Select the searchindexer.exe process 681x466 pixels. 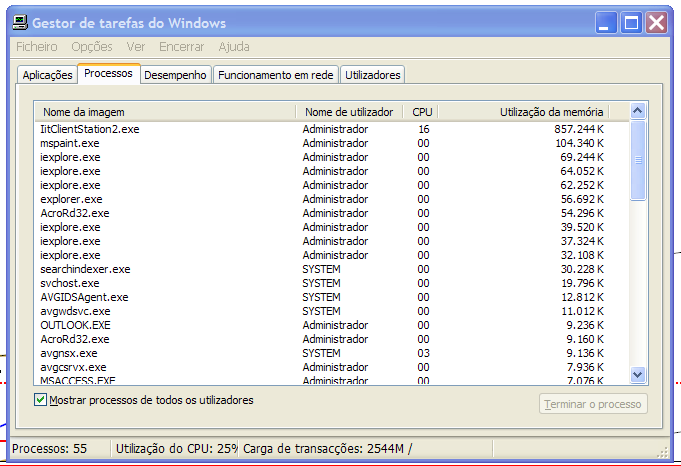pos(332,269)
